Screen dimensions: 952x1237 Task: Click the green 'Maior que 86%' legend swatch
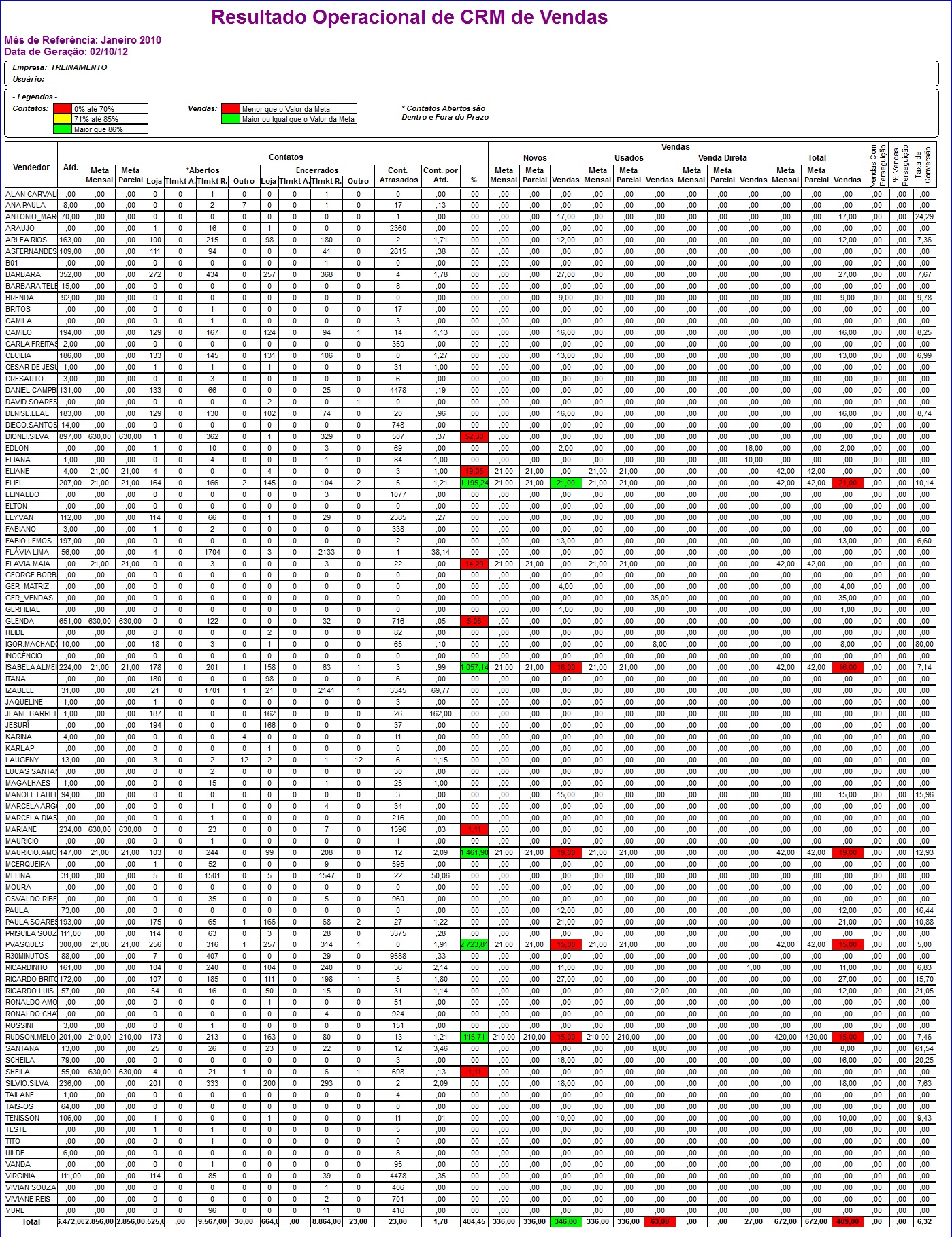click(63, 129)
